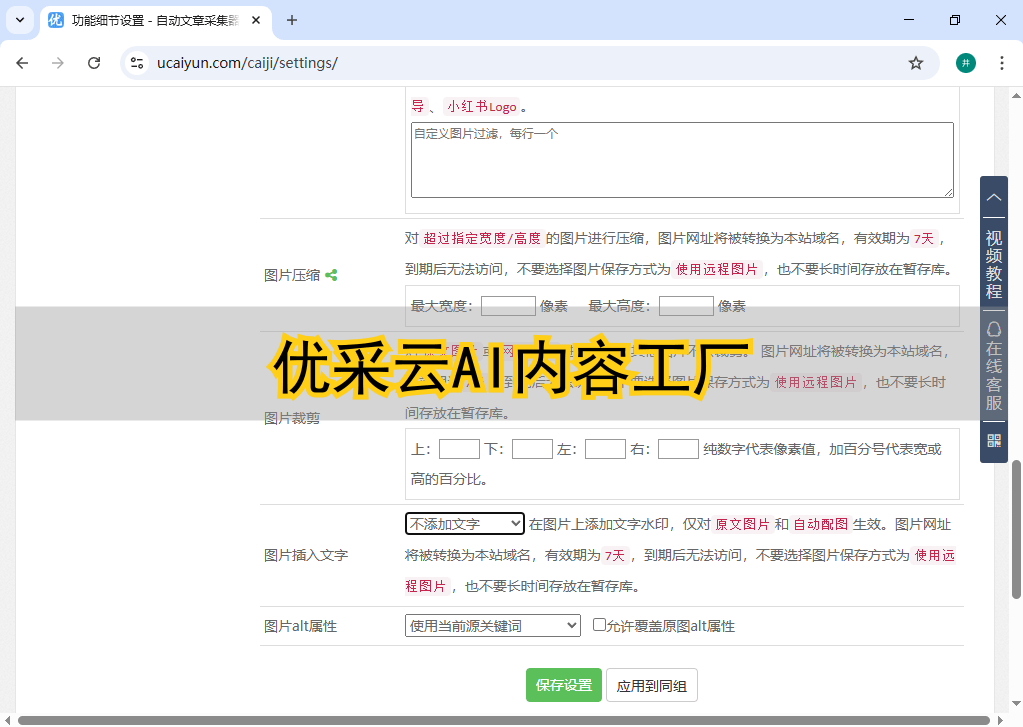Open the tab search dropdown arrow
1023x727 pixels.
point(20,20)
